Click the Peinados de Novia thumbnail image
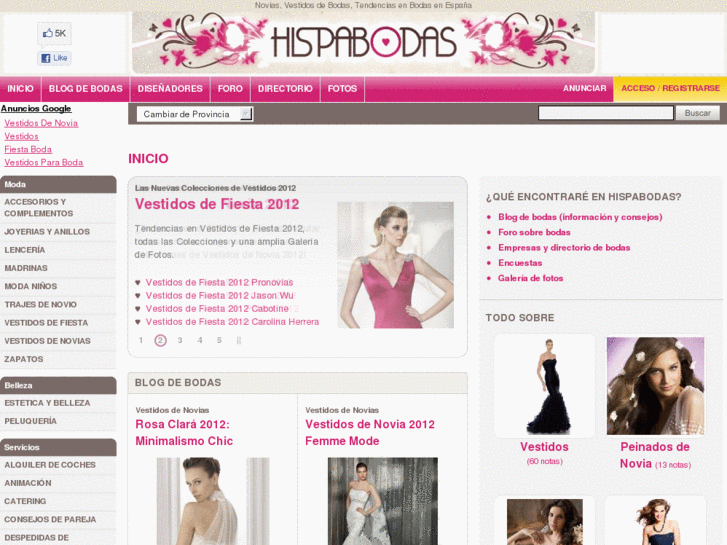Image resolution: width=727 pixels, height=545 pixels. [x=655, y=386]
